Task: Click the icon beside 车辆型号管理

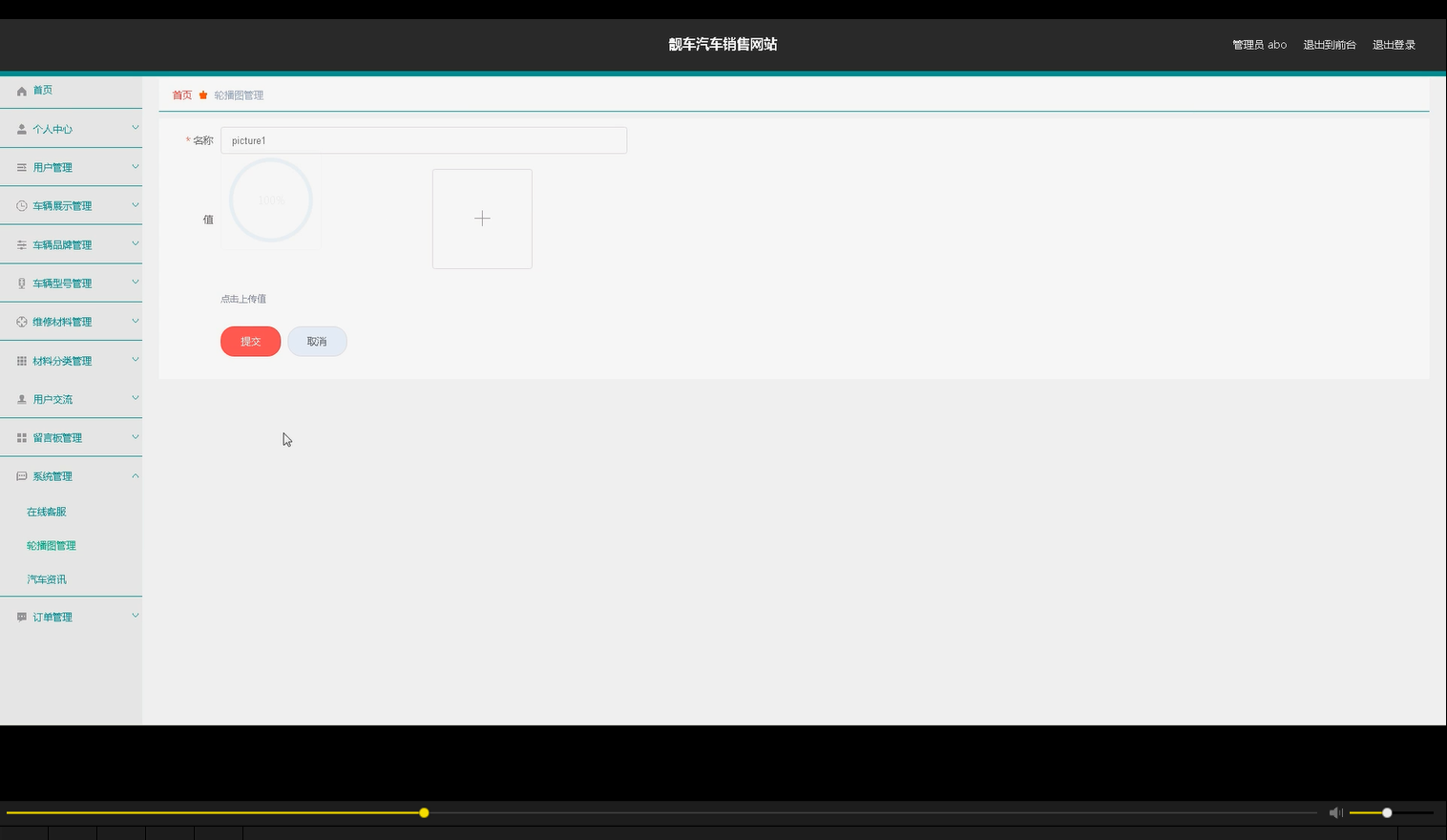Action: pyautogui.click(x=22, y=283)
